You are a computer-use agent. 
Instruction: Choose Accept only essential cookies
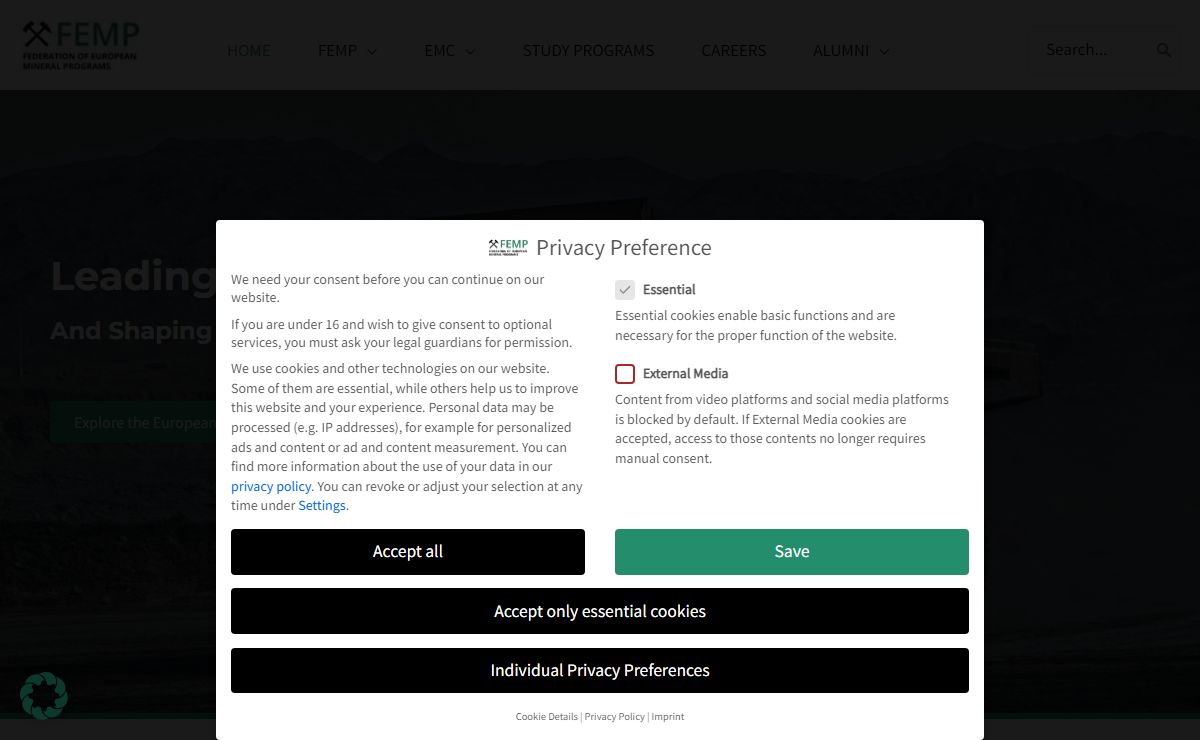(600, 611)
